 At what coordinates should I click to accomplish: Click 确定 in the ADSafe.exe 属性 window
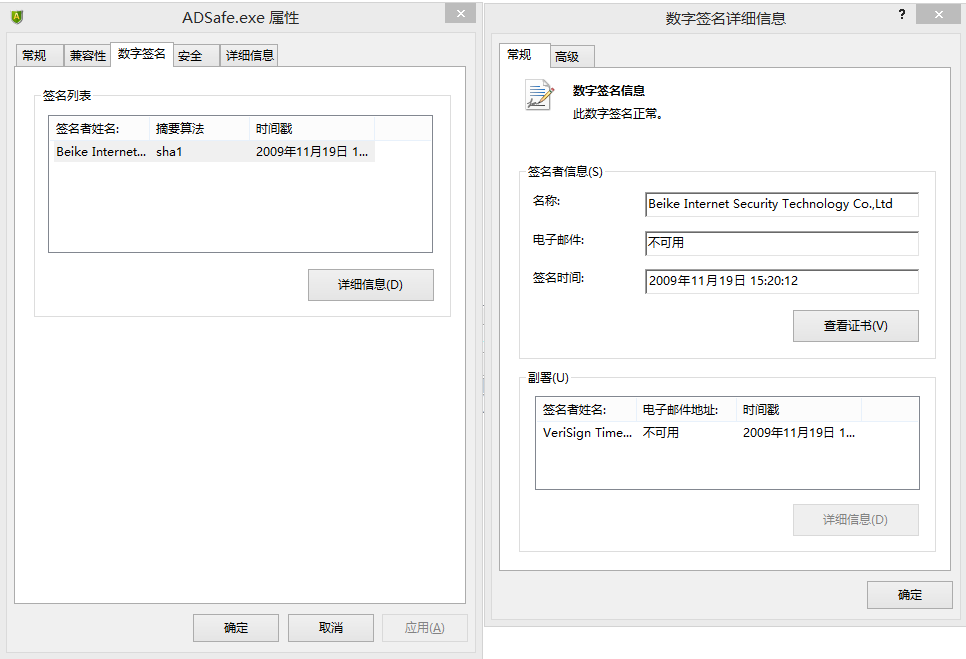click(236, 628)
